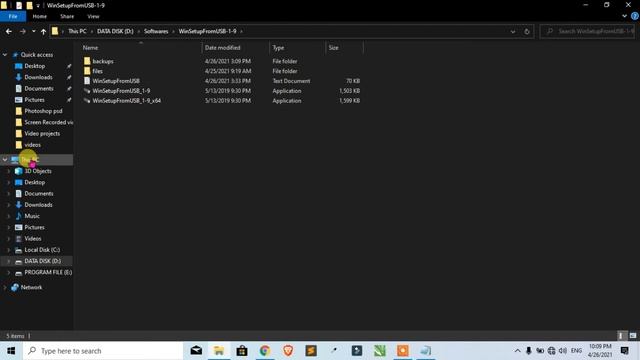
Task: Launch Brave browser from the taskbar
Action: coord(288,351)
